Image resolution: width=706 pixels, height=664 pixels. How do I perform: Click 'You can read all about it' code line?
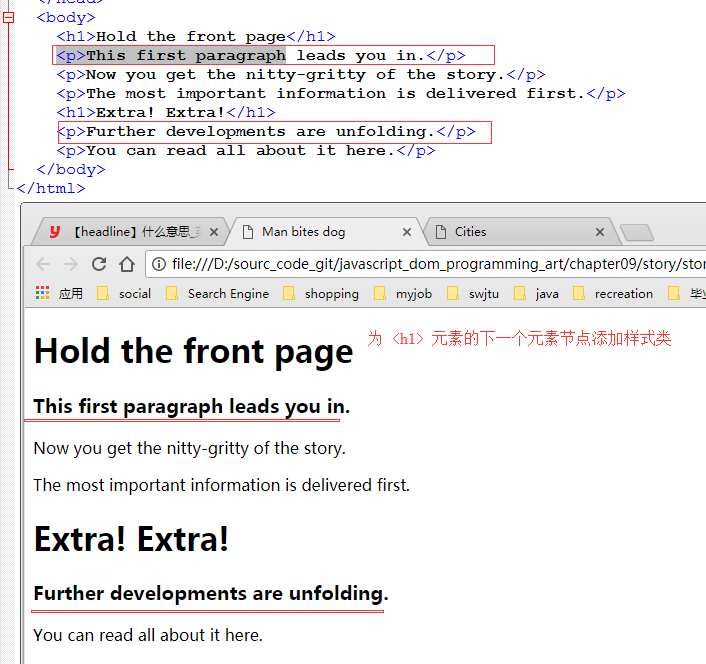(246, 150)
